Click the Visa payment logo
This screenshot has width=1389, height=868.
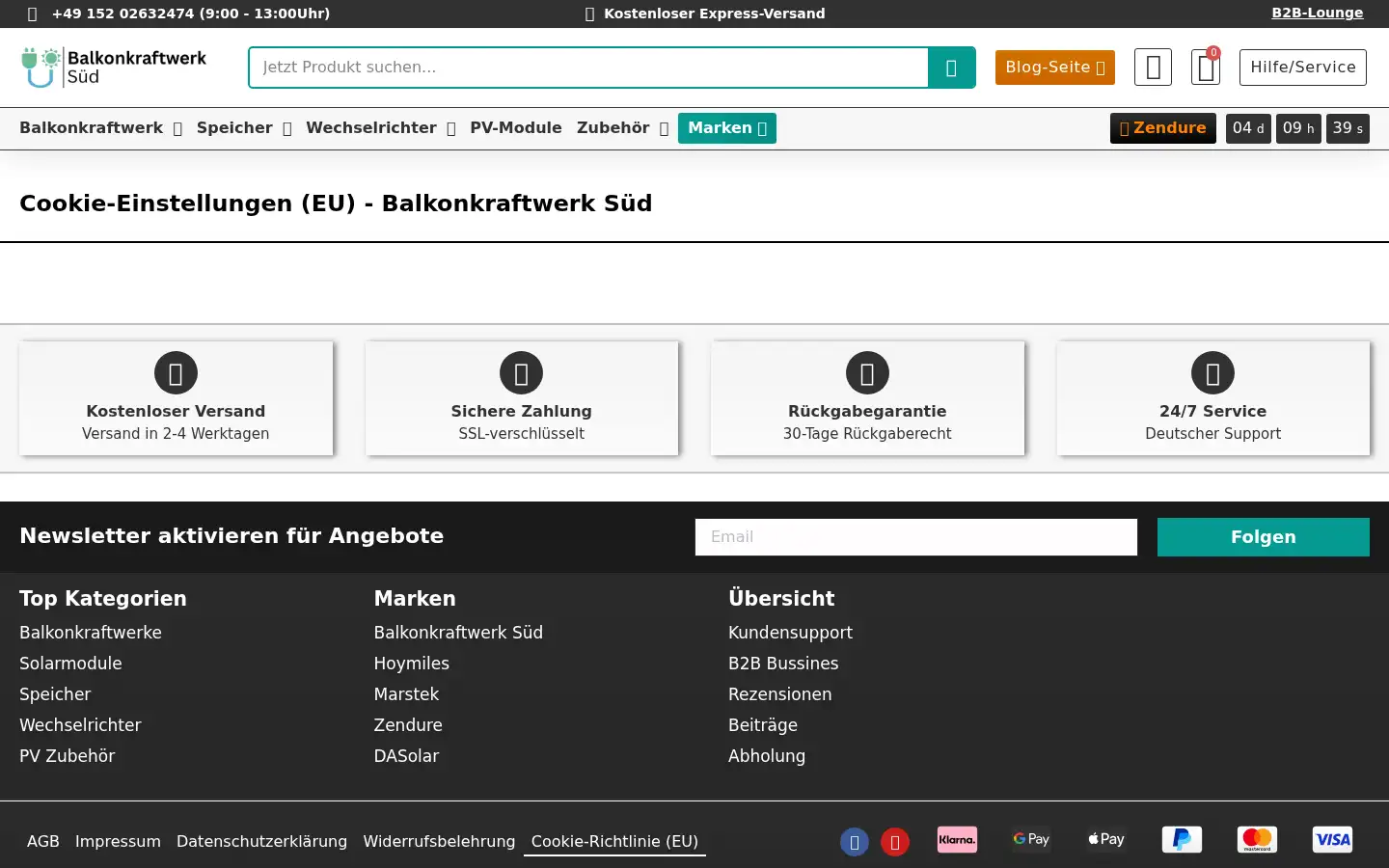pyautogui.click(x=1332, y=839)
